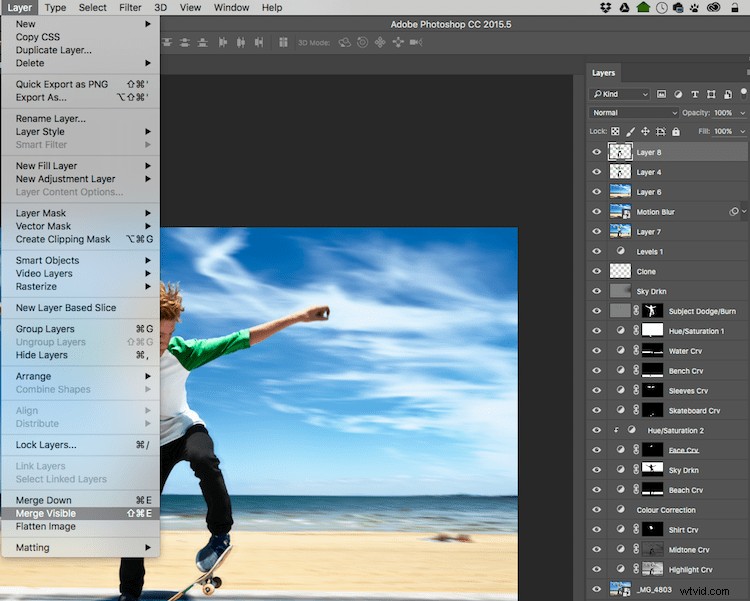The image size is (750, 601).
Task: Filter layers by shape layer icon
Action: 711,94
